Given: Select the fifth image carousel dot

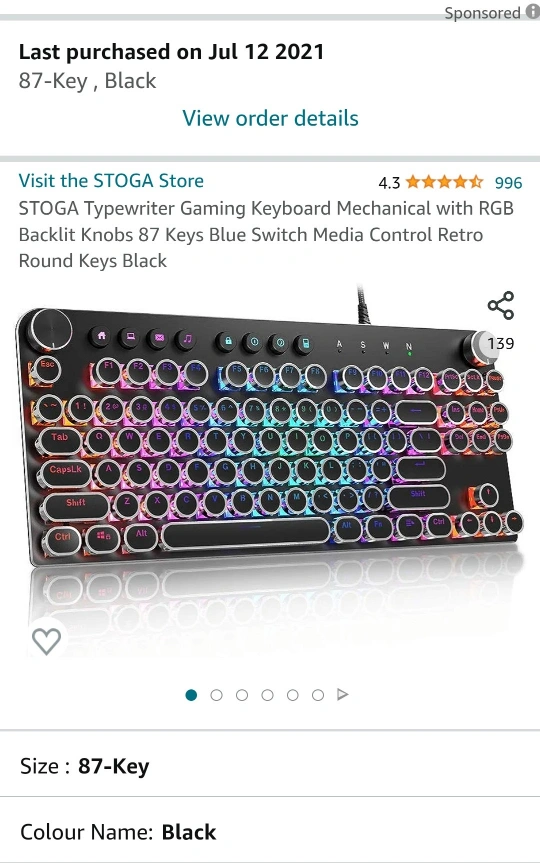Looking at the screenshot, I should (x=292, y=695).
